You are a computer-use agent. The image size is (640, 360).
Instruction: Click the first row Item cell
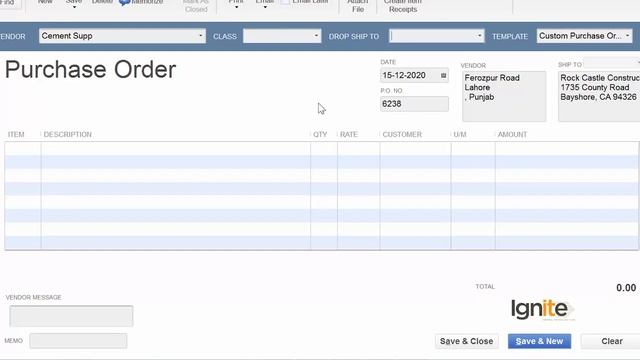pyautogui.click(x=23, y=149)
